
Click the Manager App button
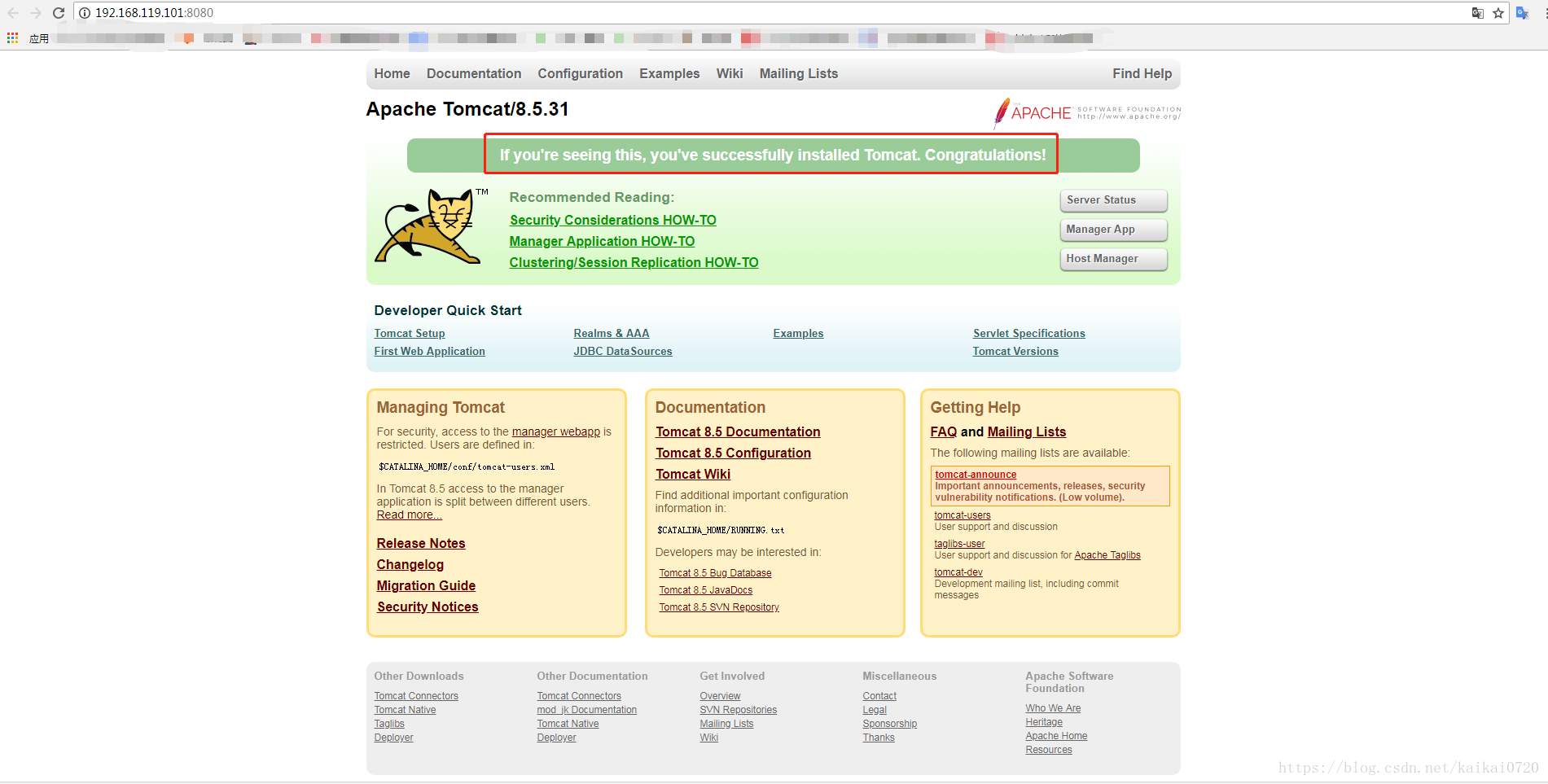coord(1113,230)
